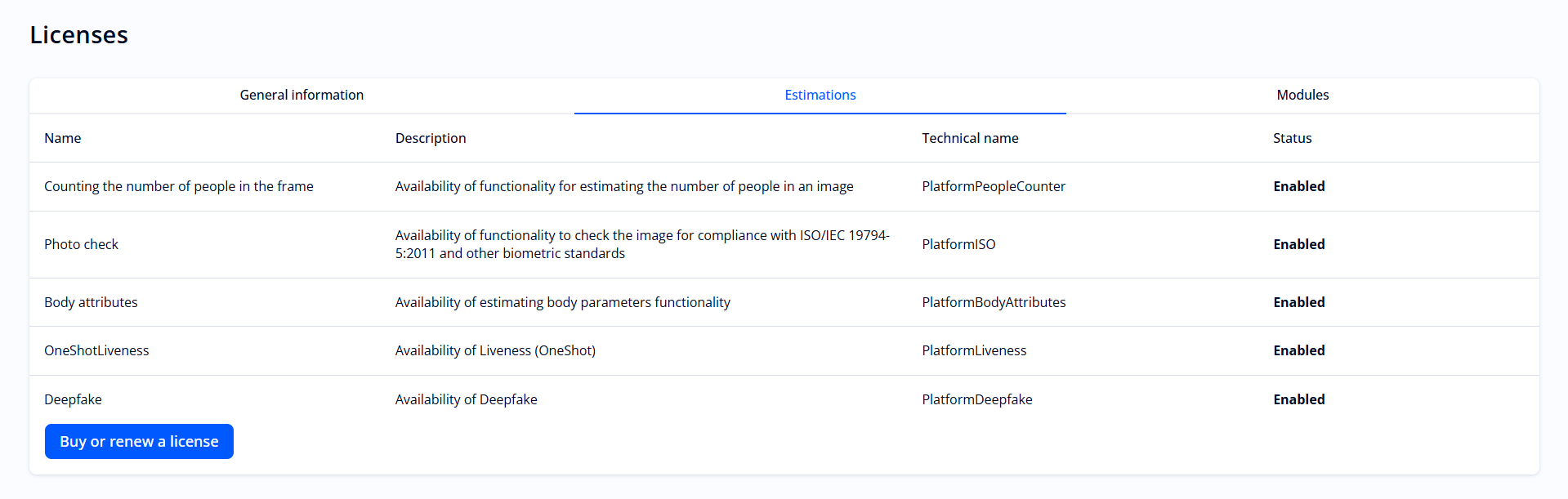Open the Modules tab

(x=1302, y=95)
